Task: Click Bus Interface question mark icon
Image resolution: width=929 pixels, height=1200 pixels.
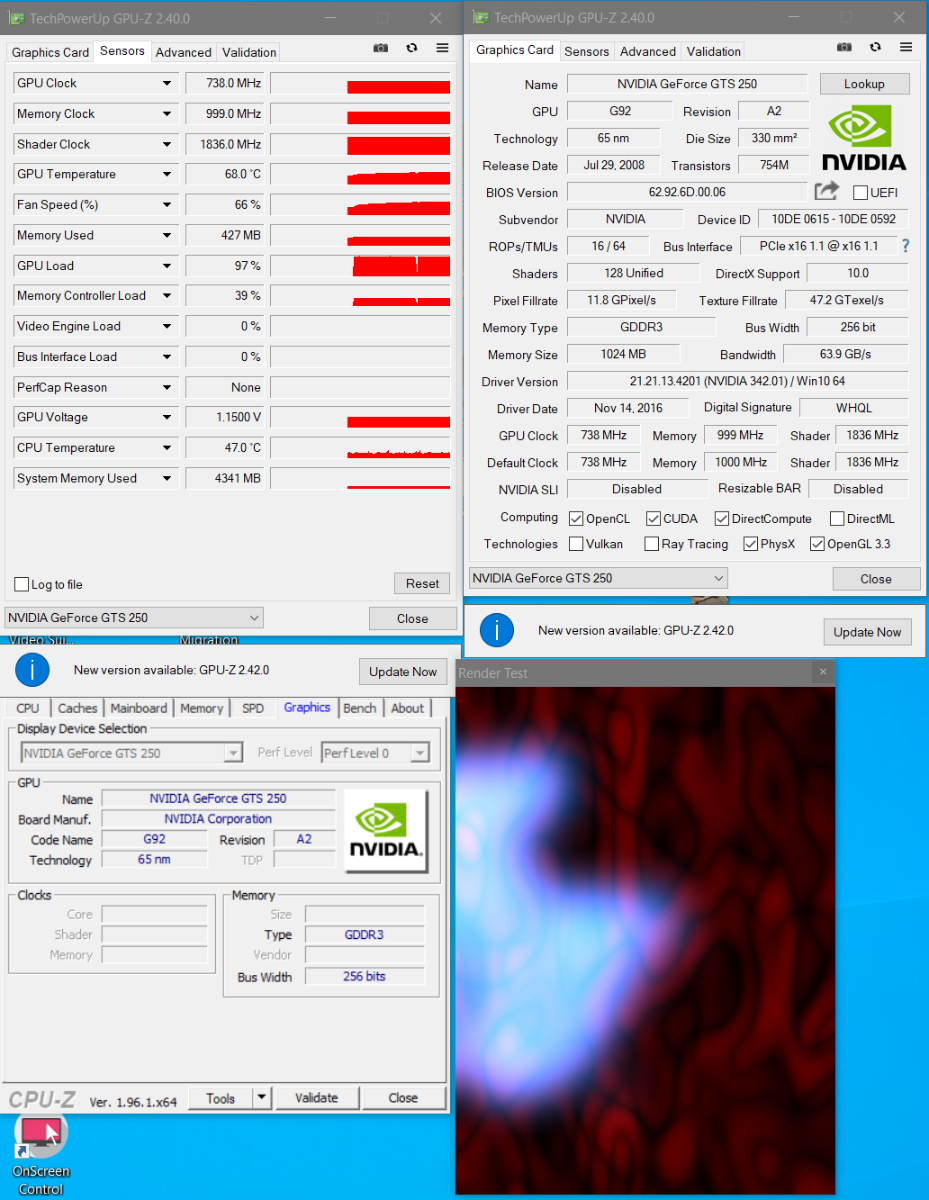Action: (906, 246)
